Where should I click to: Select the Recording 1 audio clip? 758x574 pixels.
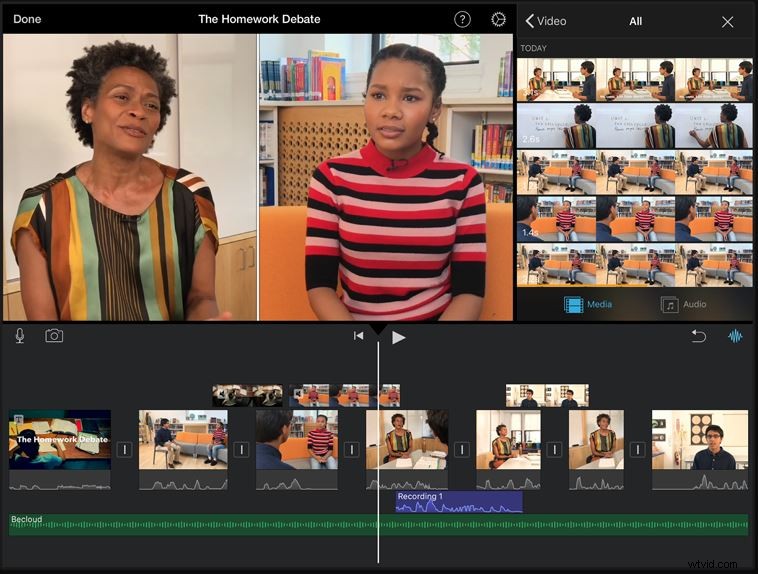tap(459, 502)
